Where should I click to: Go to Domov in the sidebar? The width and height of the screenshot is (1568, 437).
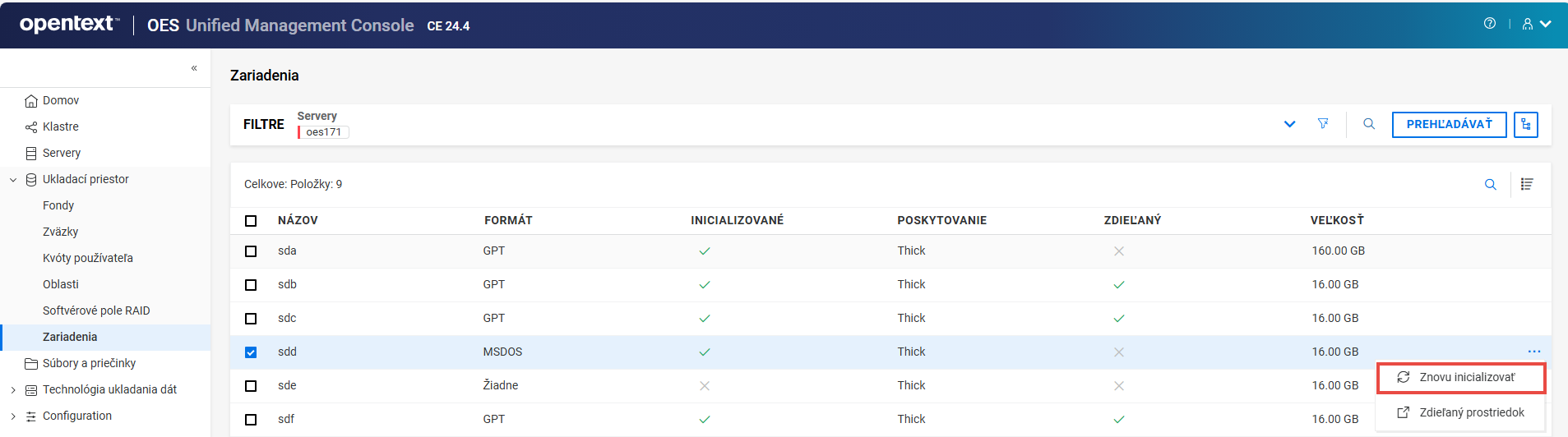61,100
